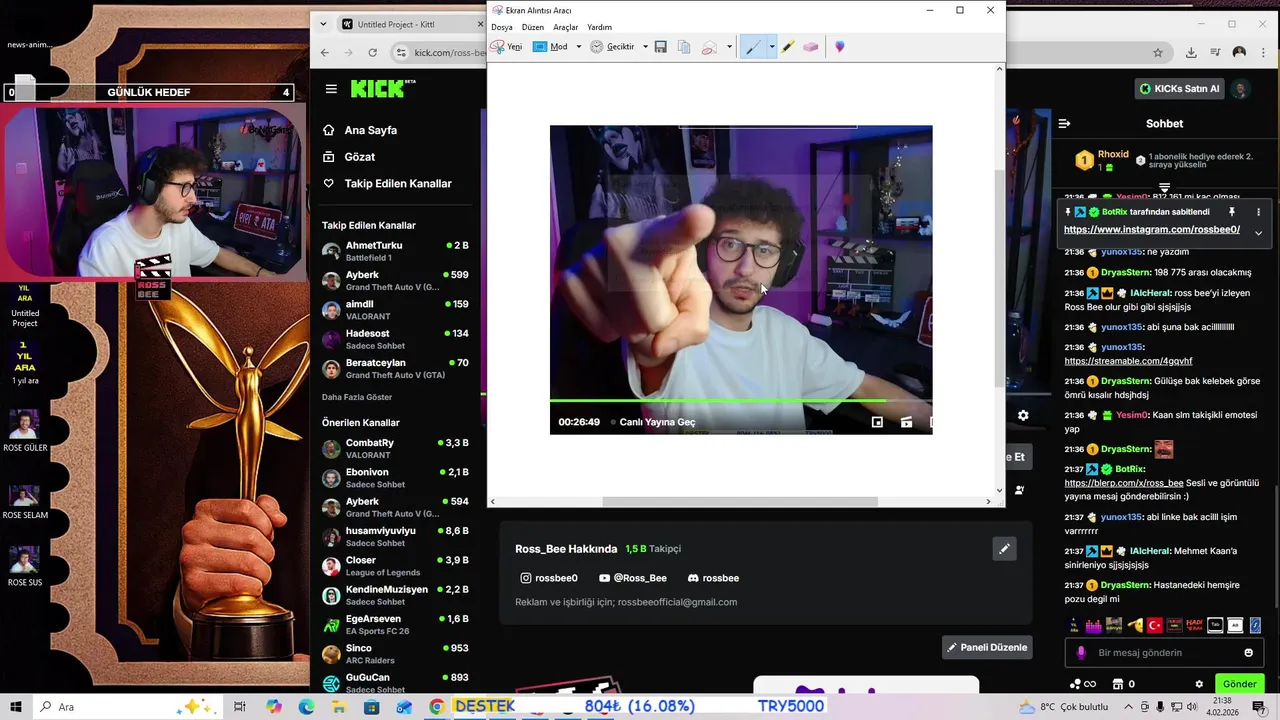This screenshot has width=1280, height=720.
Task: Click the Gönder send button
Action: (x=1239, y=684)
